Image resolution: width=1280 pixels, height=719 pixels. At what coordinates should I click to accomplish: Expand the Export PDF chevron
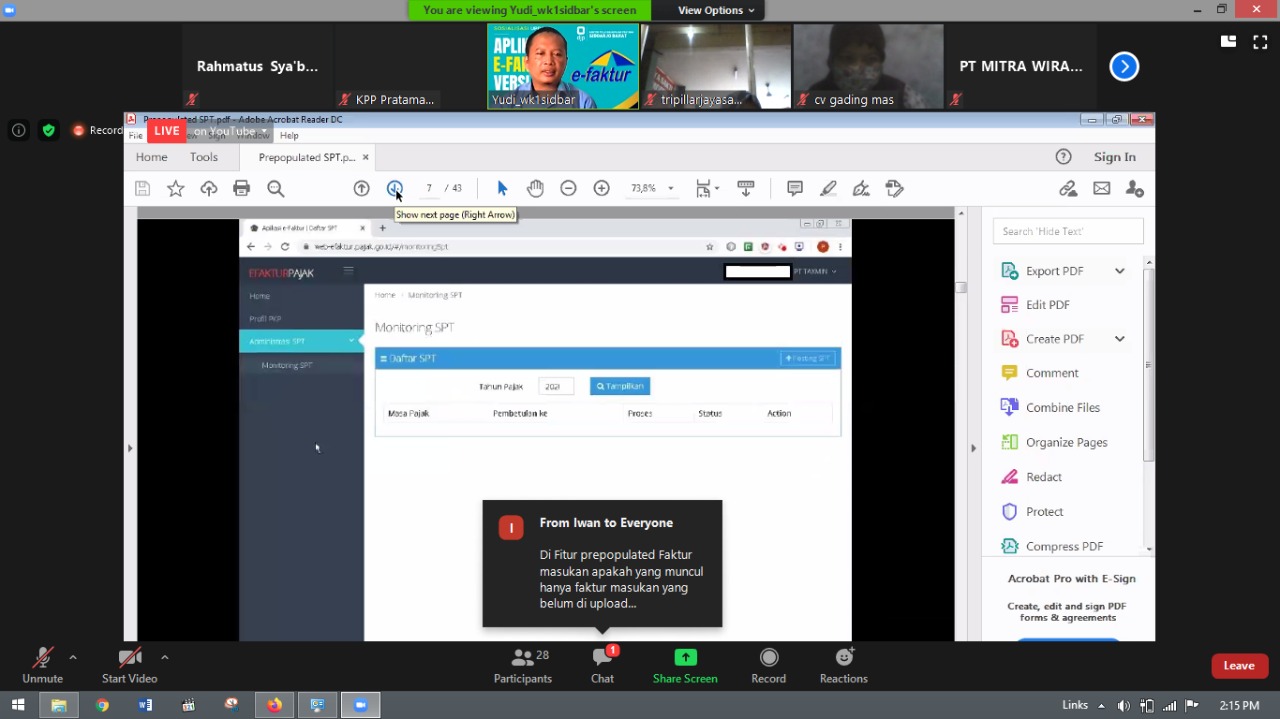coord(1119,271)
